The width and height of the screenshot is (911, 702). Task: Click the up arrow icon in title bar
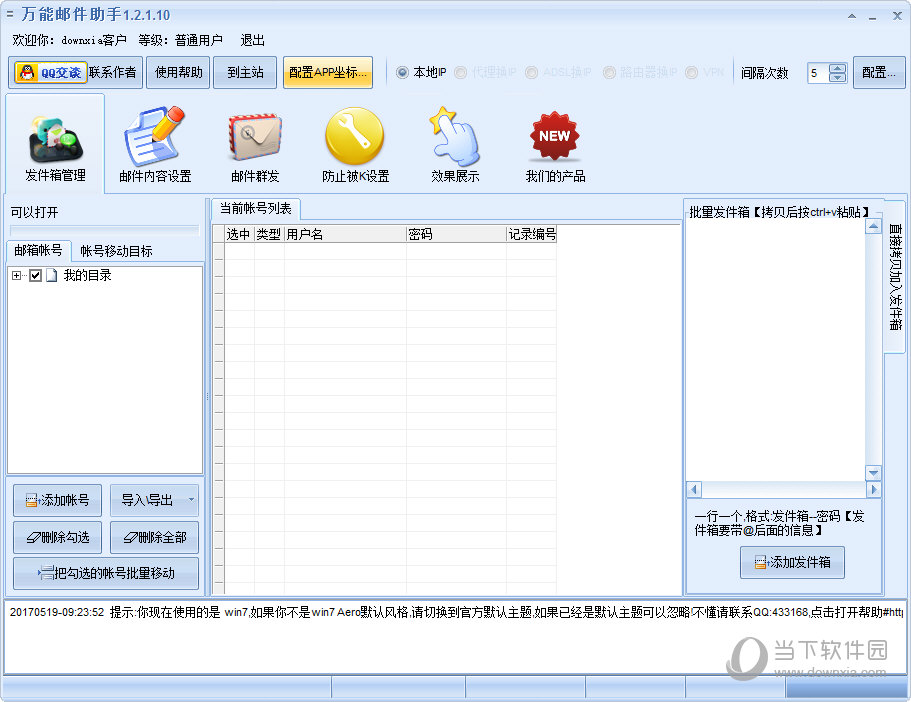coord(852,16)
